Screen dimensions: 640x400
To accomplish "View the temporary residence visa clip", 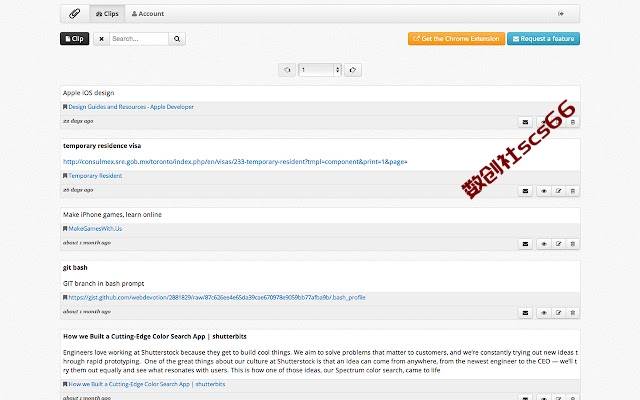I will pos(544,191).
